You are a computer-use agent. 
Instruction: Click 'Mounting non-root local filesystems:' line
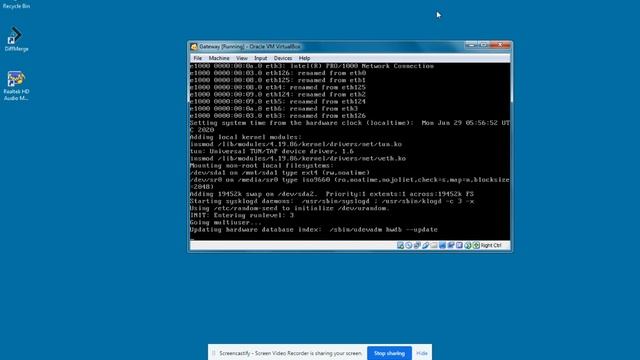pos(262,166)
